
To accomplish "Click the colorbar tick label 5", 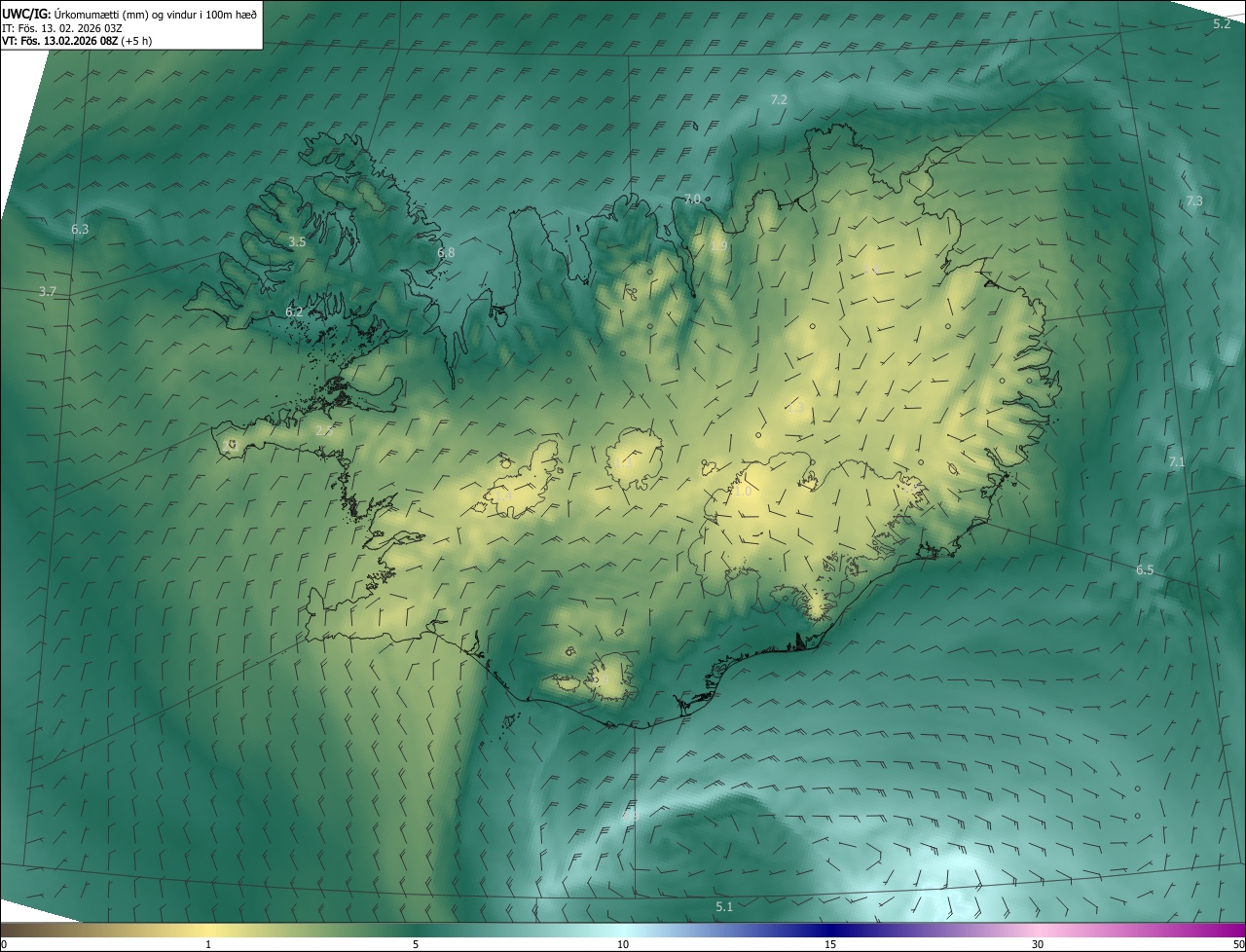I will (x=416, y=944).
